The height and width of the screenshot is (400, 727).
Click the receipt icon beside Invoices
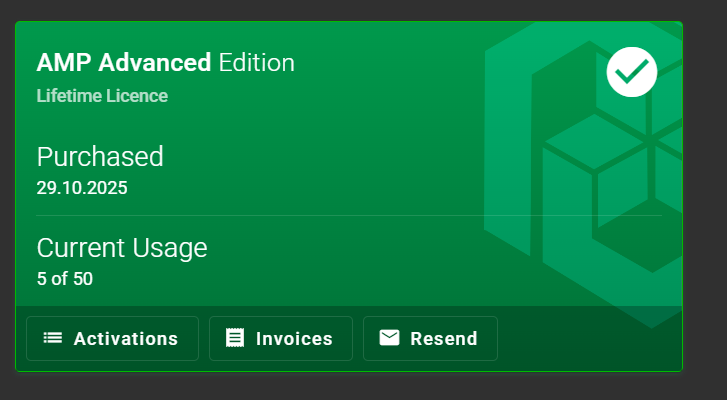point(235,338)
